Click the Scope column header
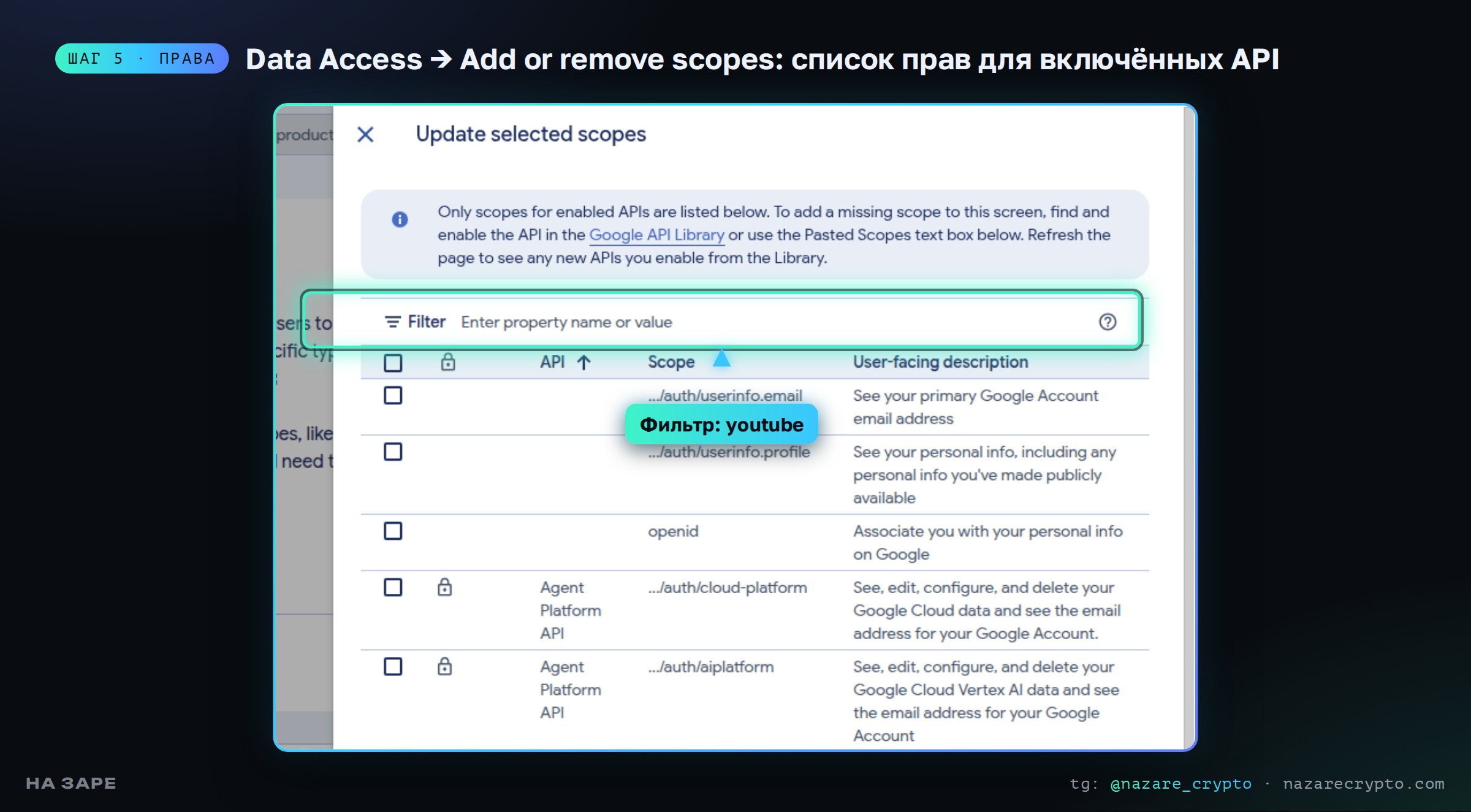The height and width of the screenshot is (812, 1471). [671, 362]
